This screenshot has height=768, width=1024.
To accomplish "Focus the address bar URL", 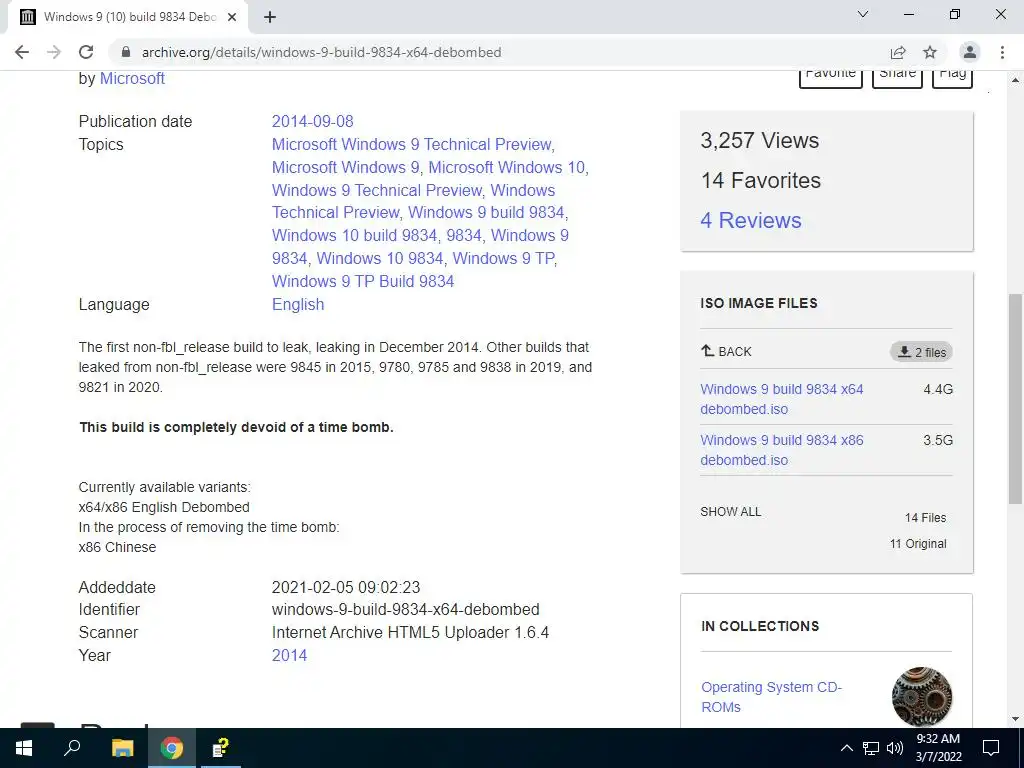I will coord(321,52).
